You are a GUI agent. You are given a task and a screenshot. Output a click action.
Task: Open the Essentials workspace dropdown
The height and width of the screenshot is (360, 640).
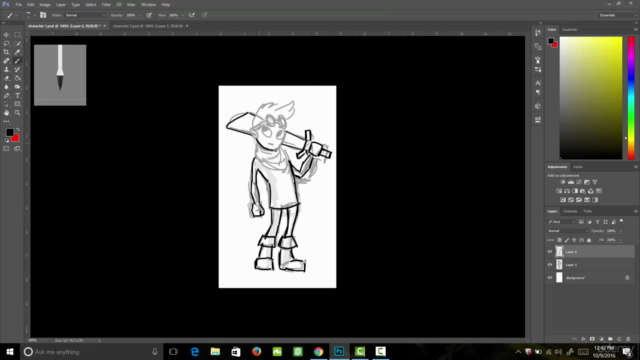click(617, 15)
